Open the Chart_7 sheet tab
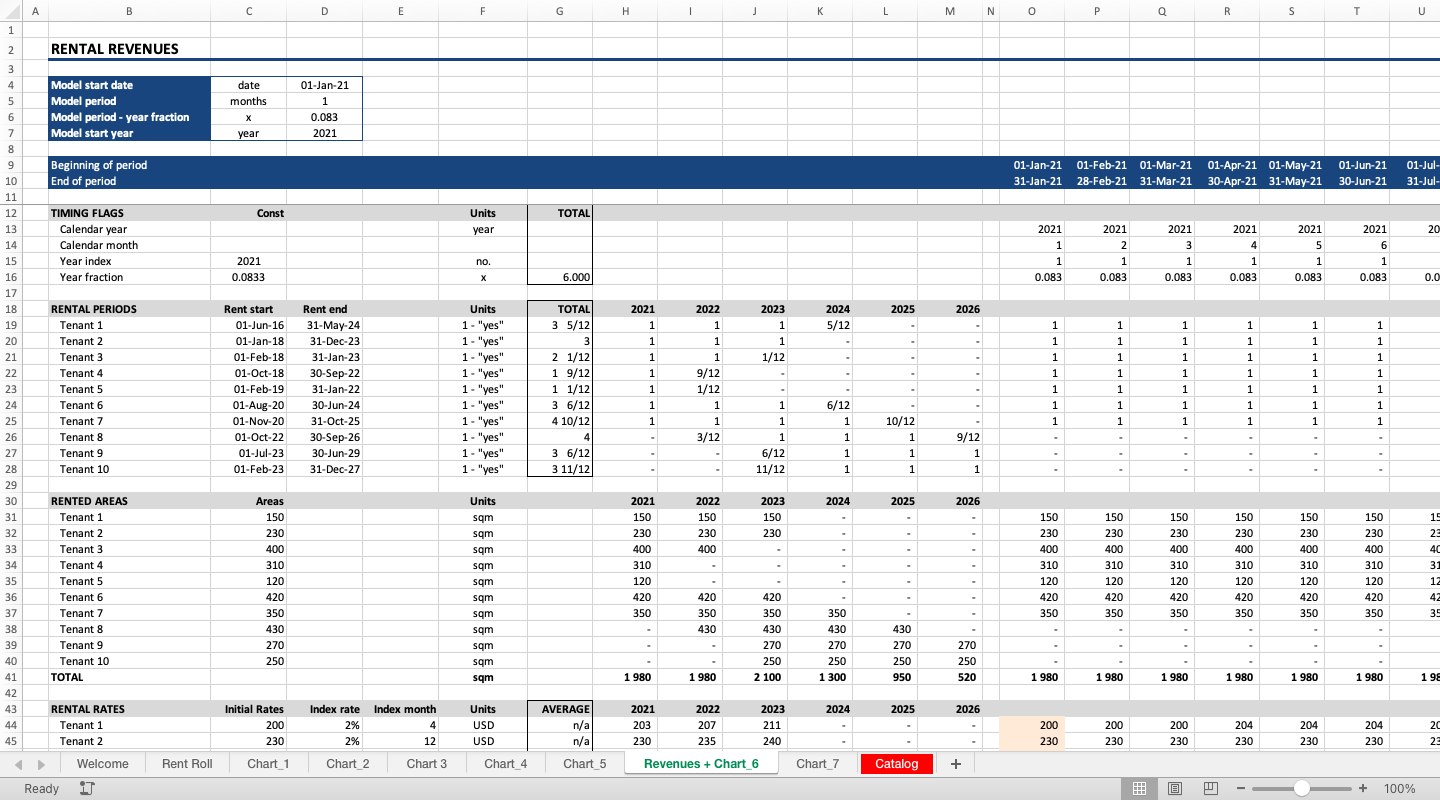 click(x=818, y=763)
